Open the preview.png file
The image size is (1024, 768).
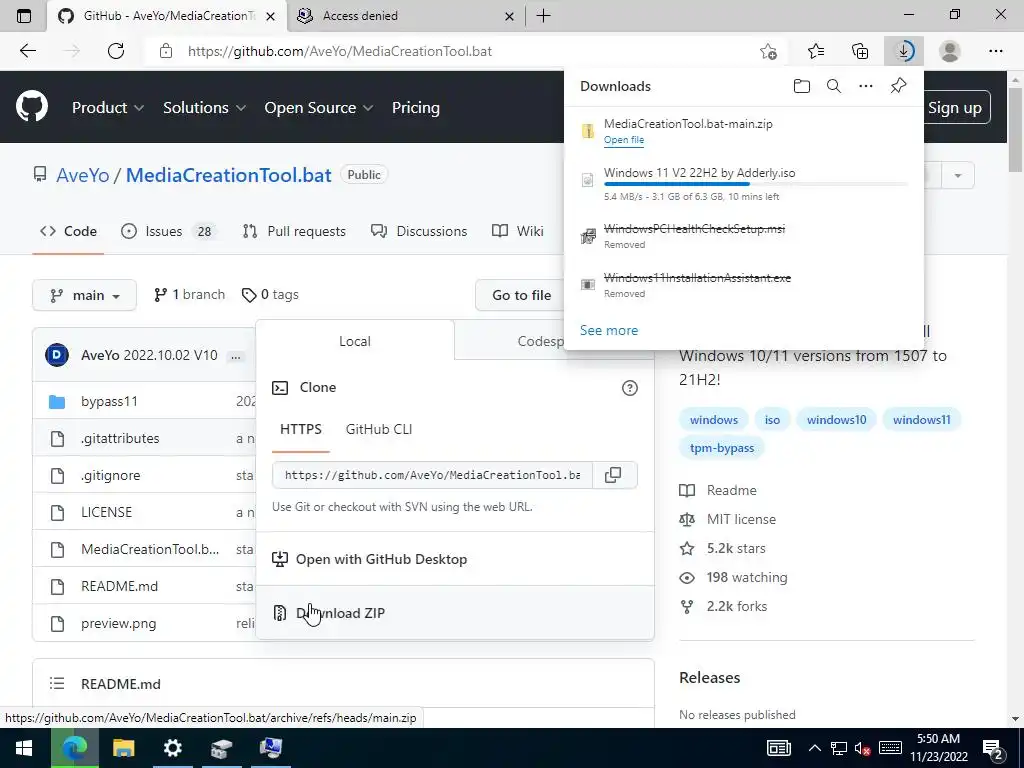pos(118,624)
